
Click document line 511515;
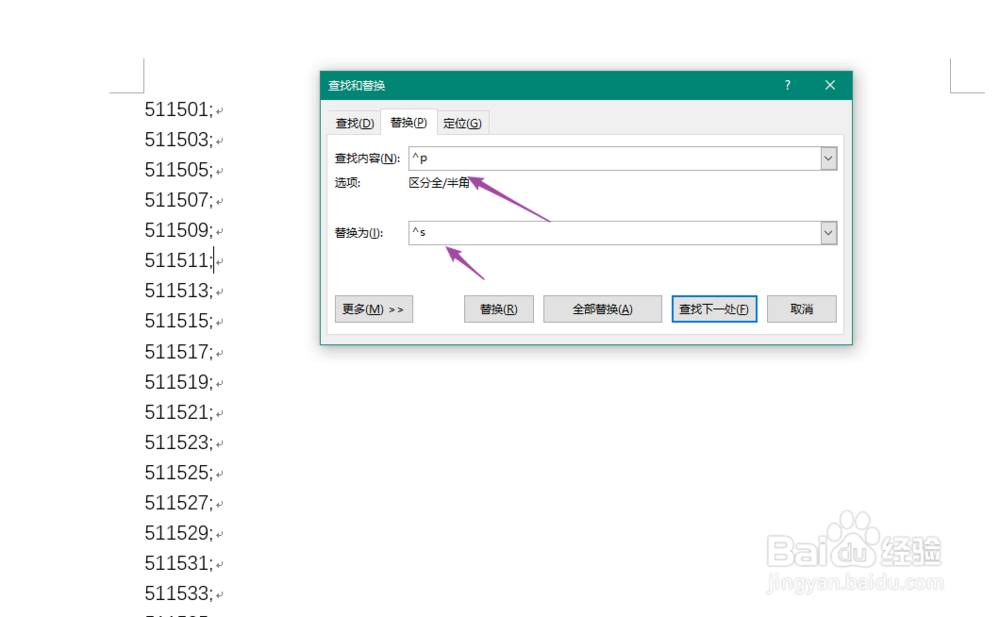[x=179, y=321]
